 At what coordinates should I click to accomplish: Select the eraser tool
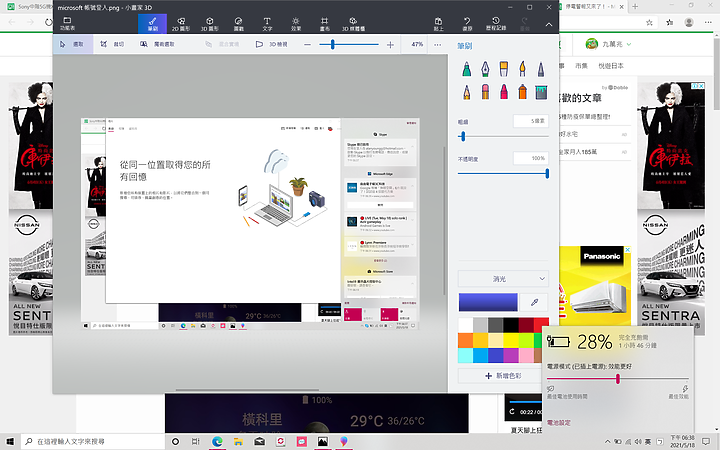click(485, 92)
